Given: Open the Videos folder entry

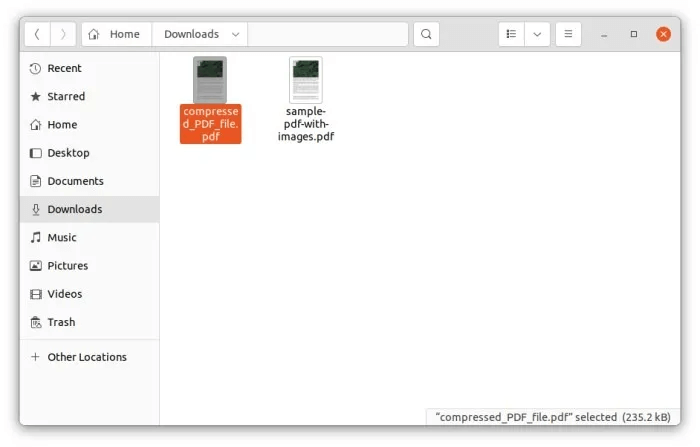Looking at the screenshot, I should [x=89, y=293].
